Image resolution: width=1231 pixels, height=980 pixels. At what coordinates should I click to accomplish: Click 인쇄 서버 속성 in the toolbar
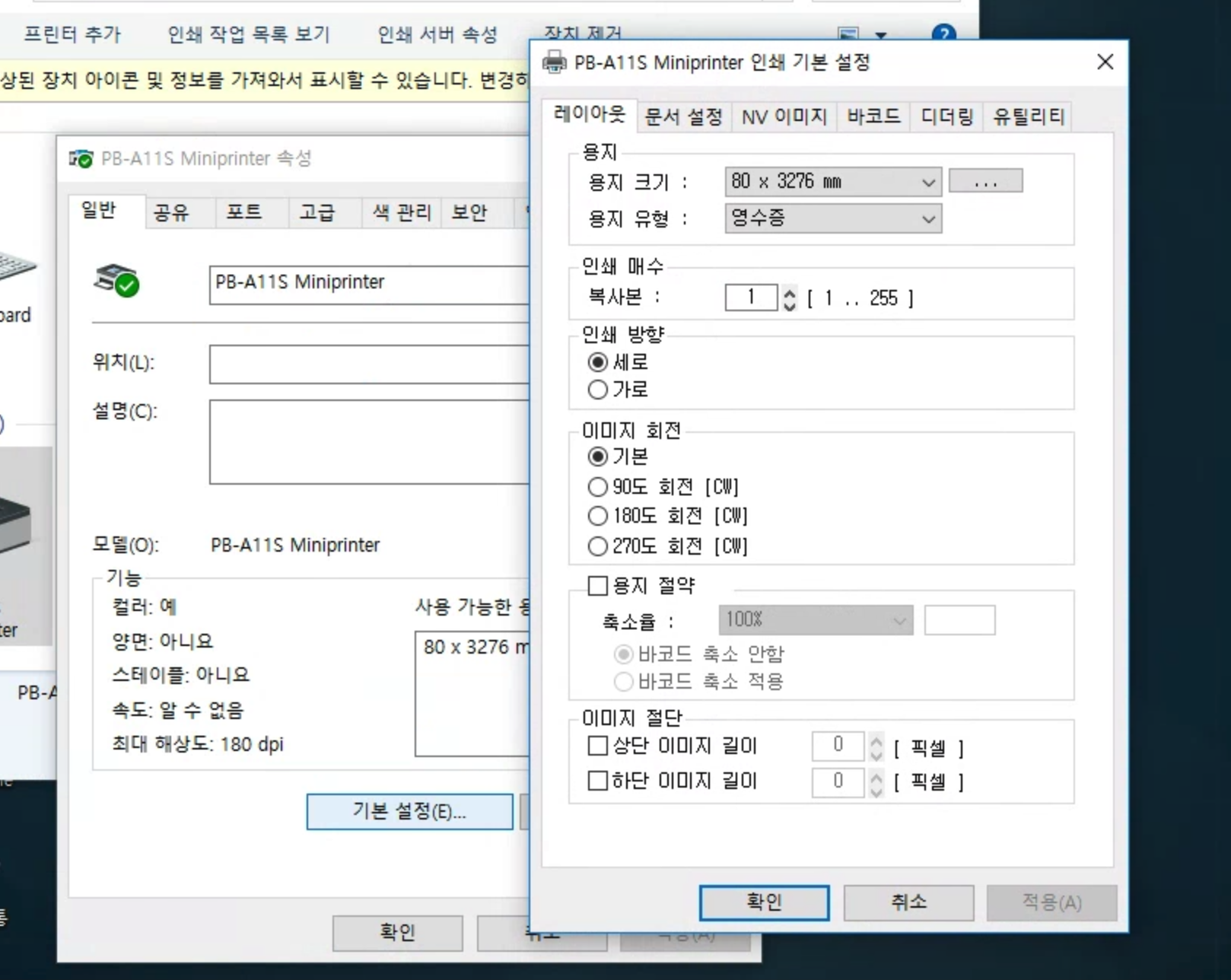point(437,34)
